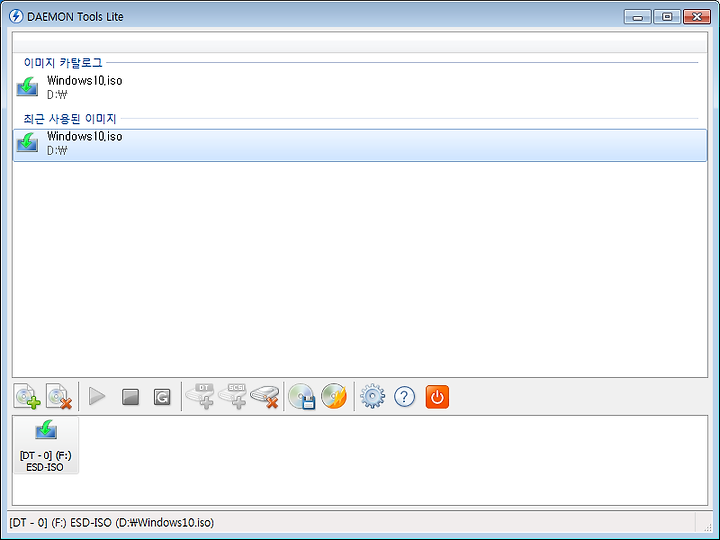The width and height of the screenshot is (720, 540).
Task: Click the Add Image disc icon
Action: click(27, 396)
